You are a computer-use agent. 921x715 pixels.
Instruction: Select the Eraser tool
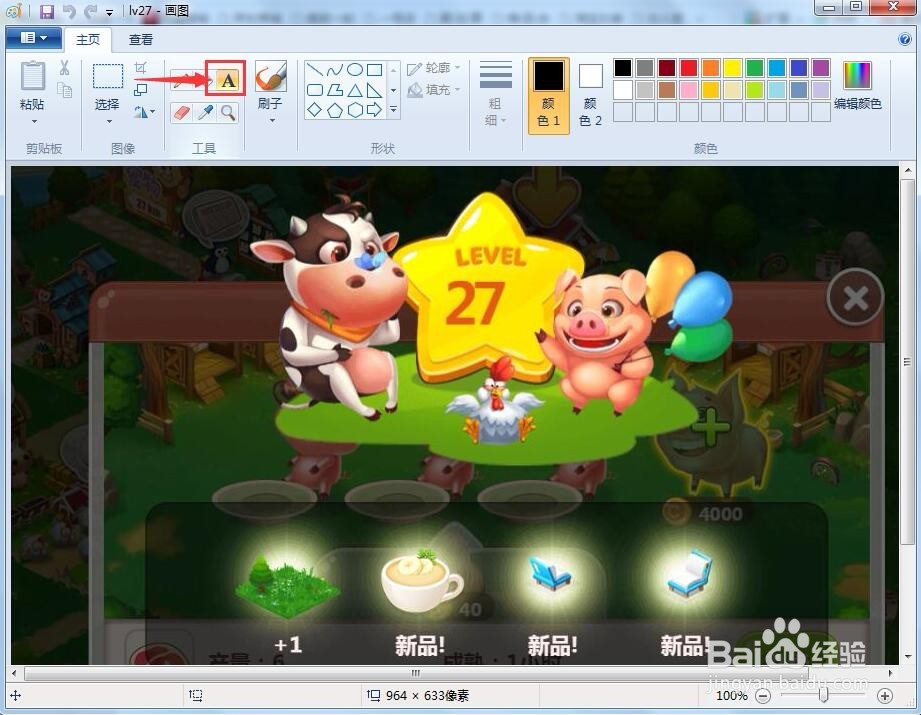[x=182, y=112]
